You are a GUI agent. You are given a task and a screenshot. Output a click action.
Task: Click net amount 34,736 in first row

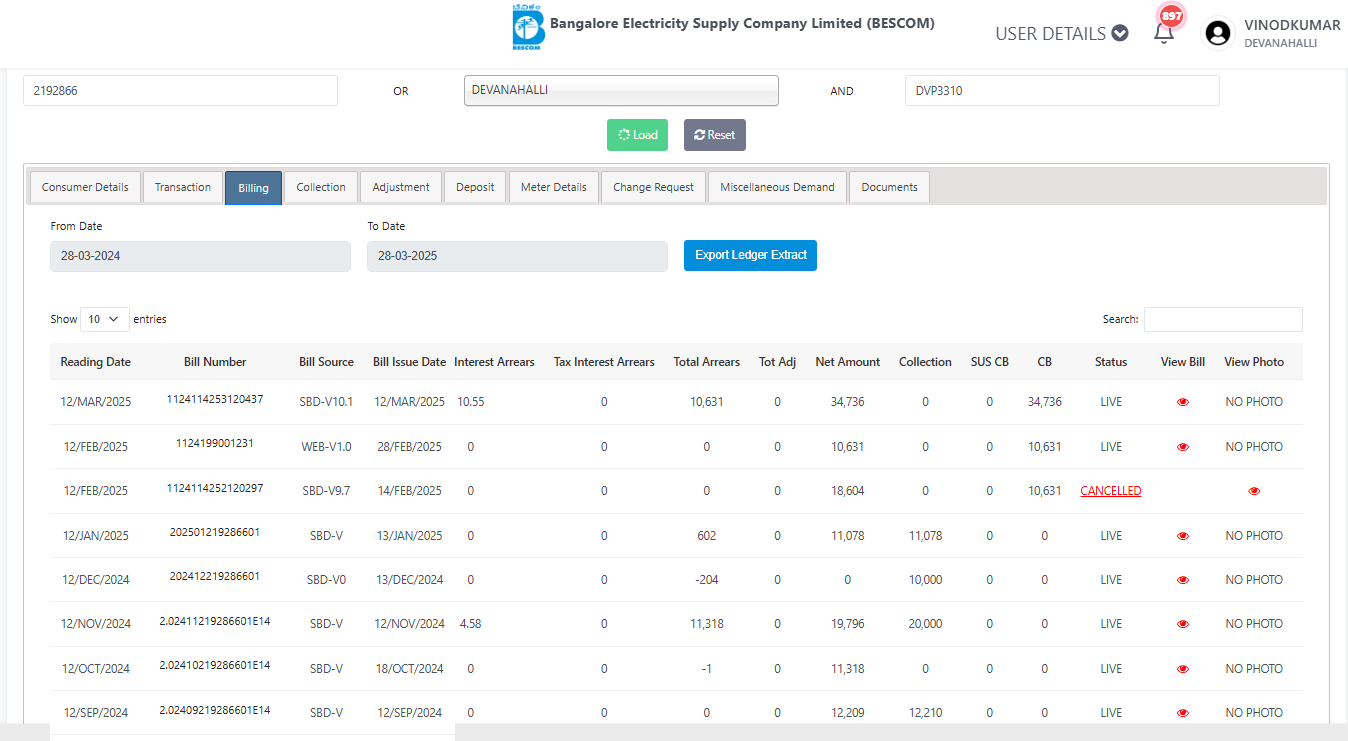click(x=848, y=402)
